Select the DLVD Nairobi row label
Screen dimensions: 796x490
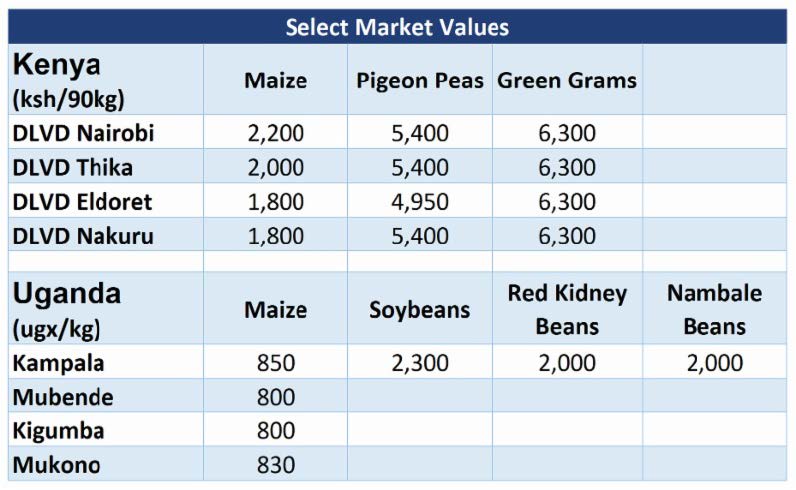click(x=83, y=133)
